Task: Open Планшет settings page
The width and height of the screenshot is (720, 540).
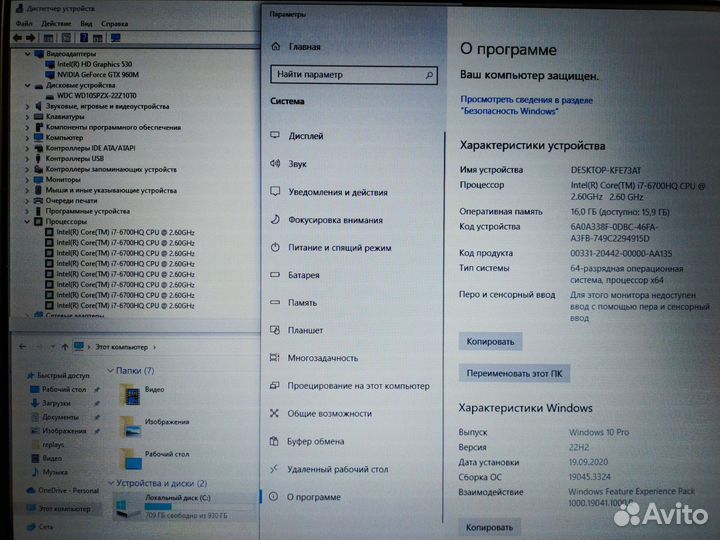Action: [305, 331]
